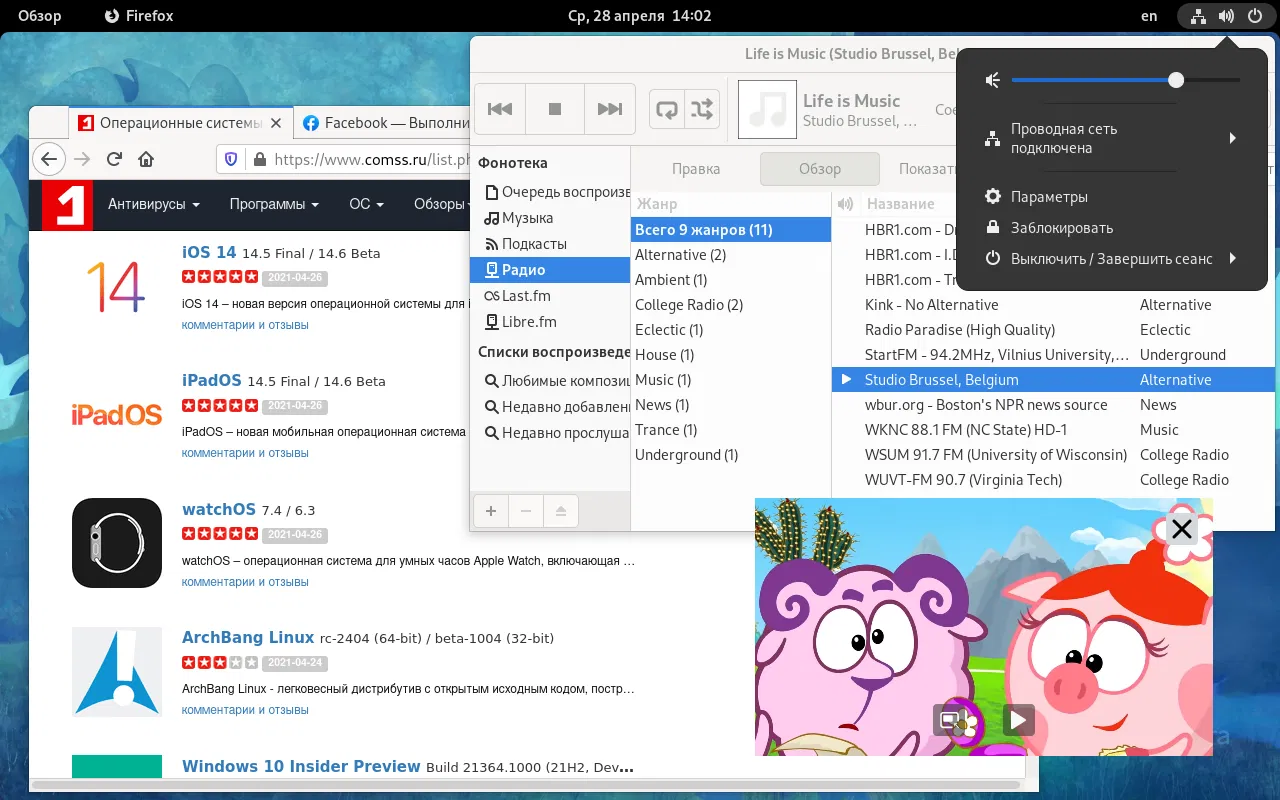Mute volume via system menu speaker icon

click(993, 80)
